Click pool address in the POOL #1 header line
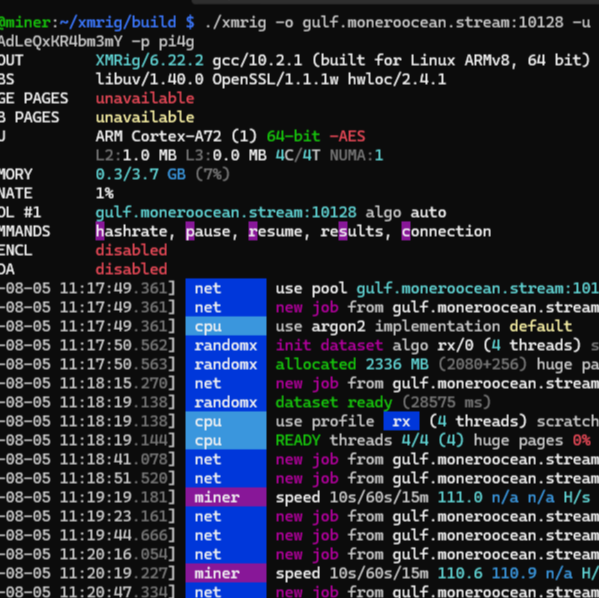The height and width of the screenshot is (599, 599). click(226, 212)
